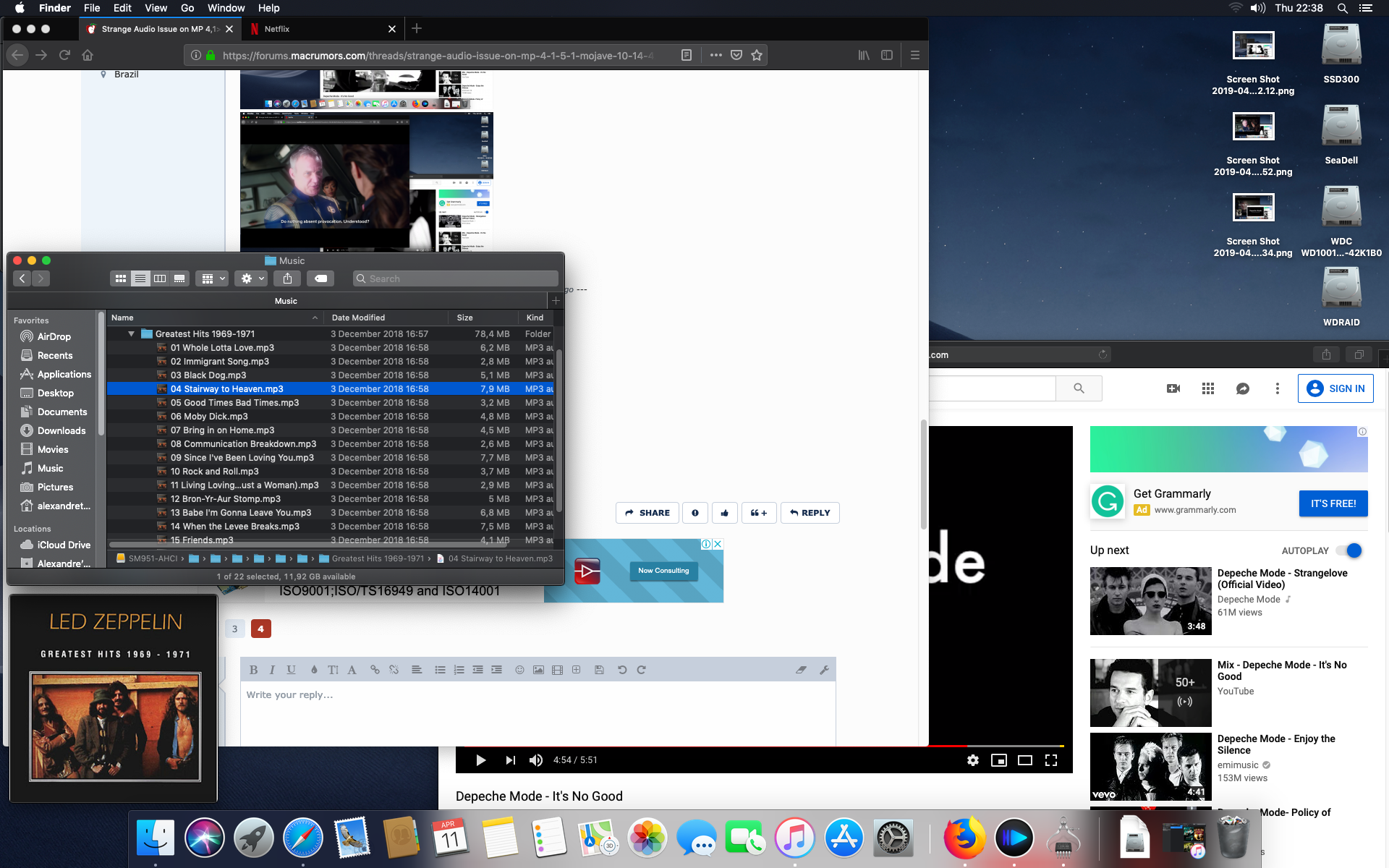The image size is (1389, 868).
Task: Open YouTube three-dot settings menu
Action: (1278, 388)
